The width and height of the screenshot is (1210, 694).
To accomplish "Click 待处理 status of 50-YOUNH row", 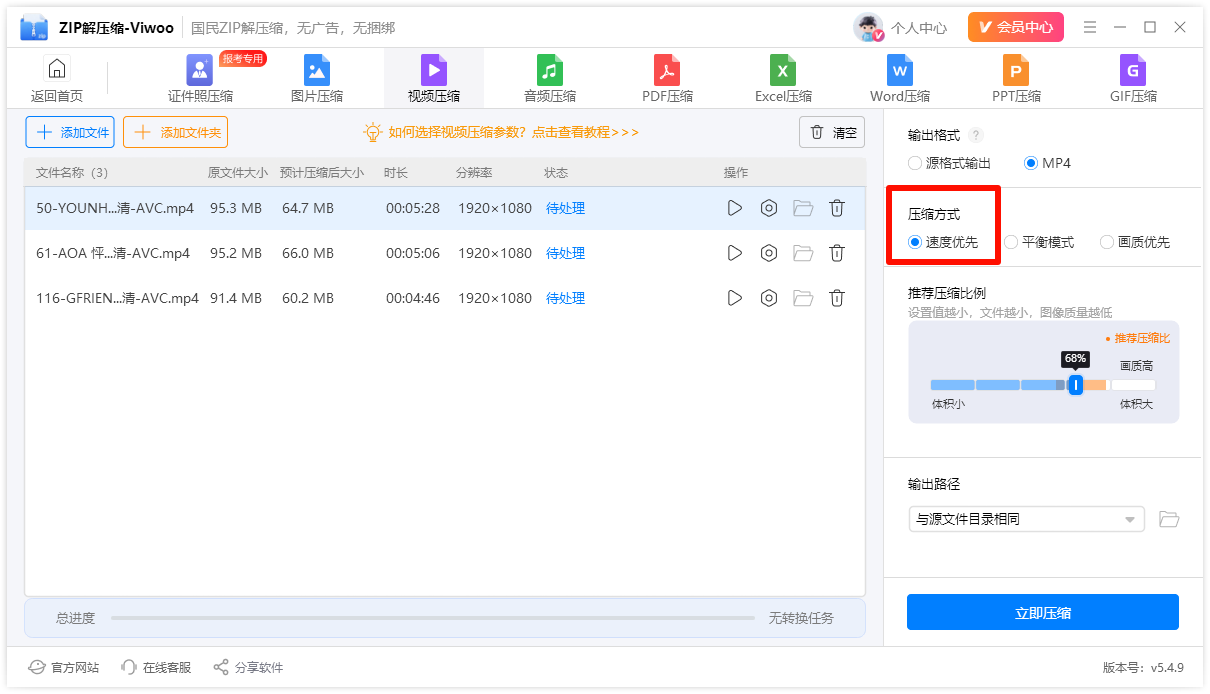I will coord(565,208).
